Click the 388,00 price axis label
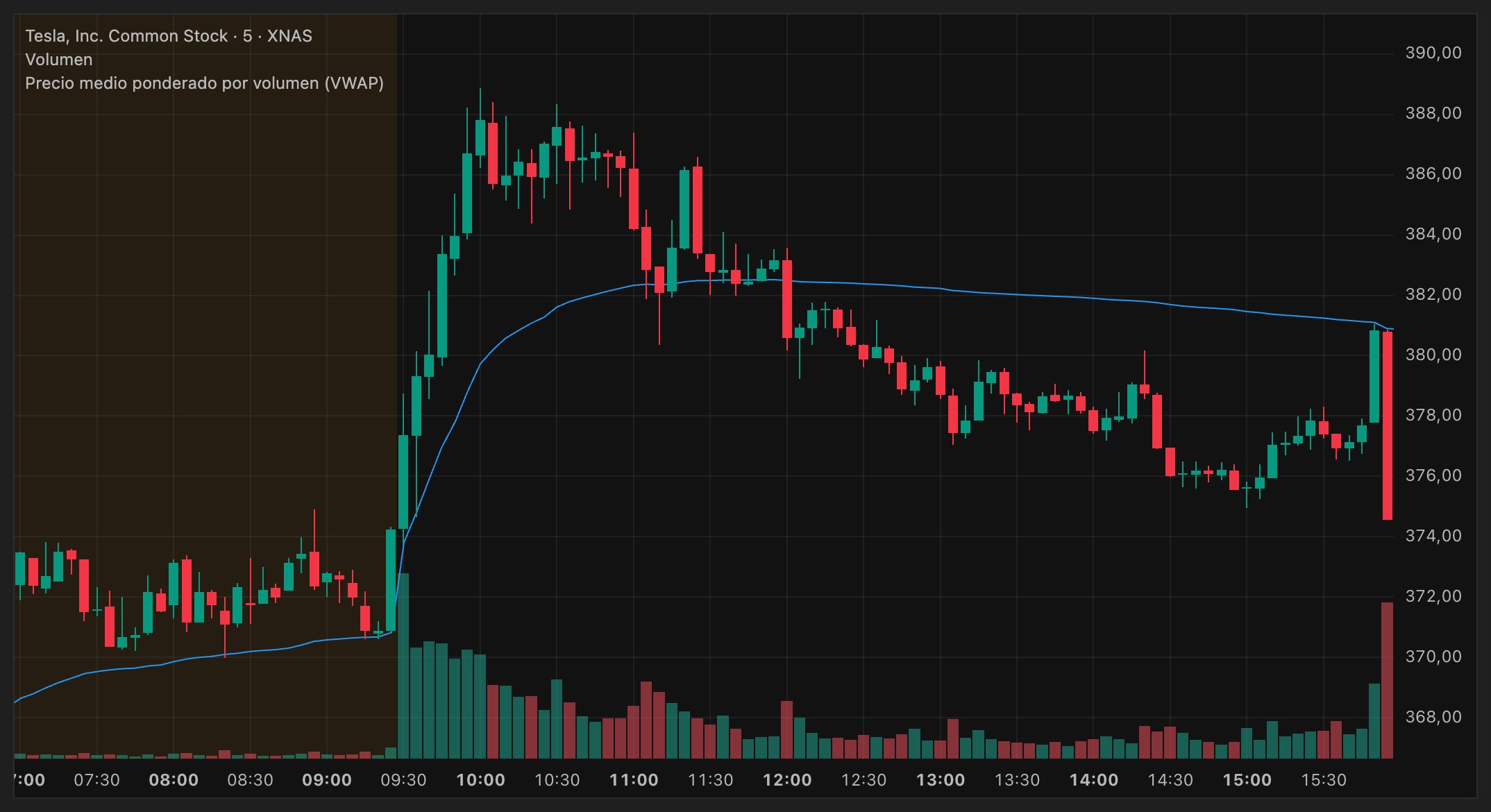 [1433, 113]
